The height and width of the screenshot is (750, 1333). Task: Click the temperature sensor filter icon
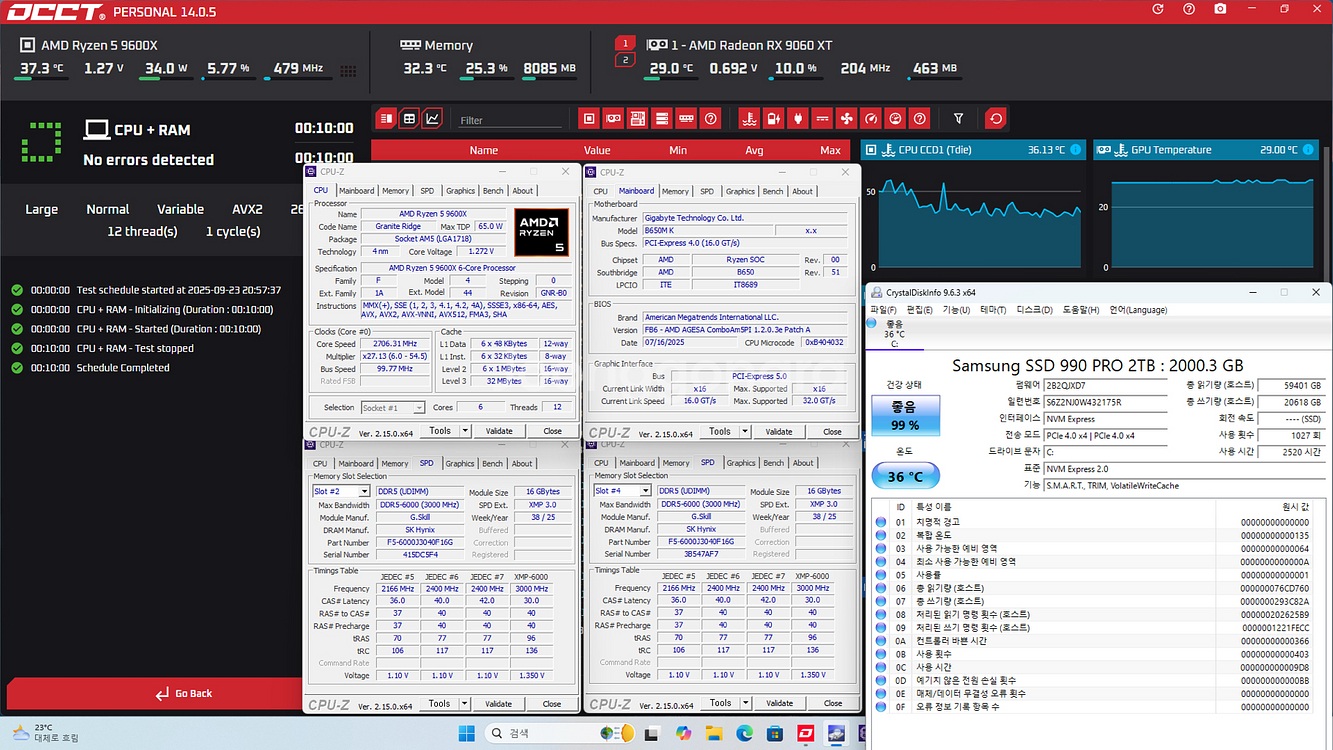[x=748, y=118]
